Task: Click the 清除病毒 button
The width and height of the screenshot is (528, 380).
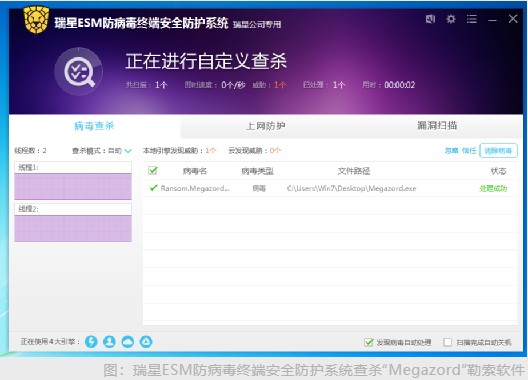Action: (x=498, y=151)
